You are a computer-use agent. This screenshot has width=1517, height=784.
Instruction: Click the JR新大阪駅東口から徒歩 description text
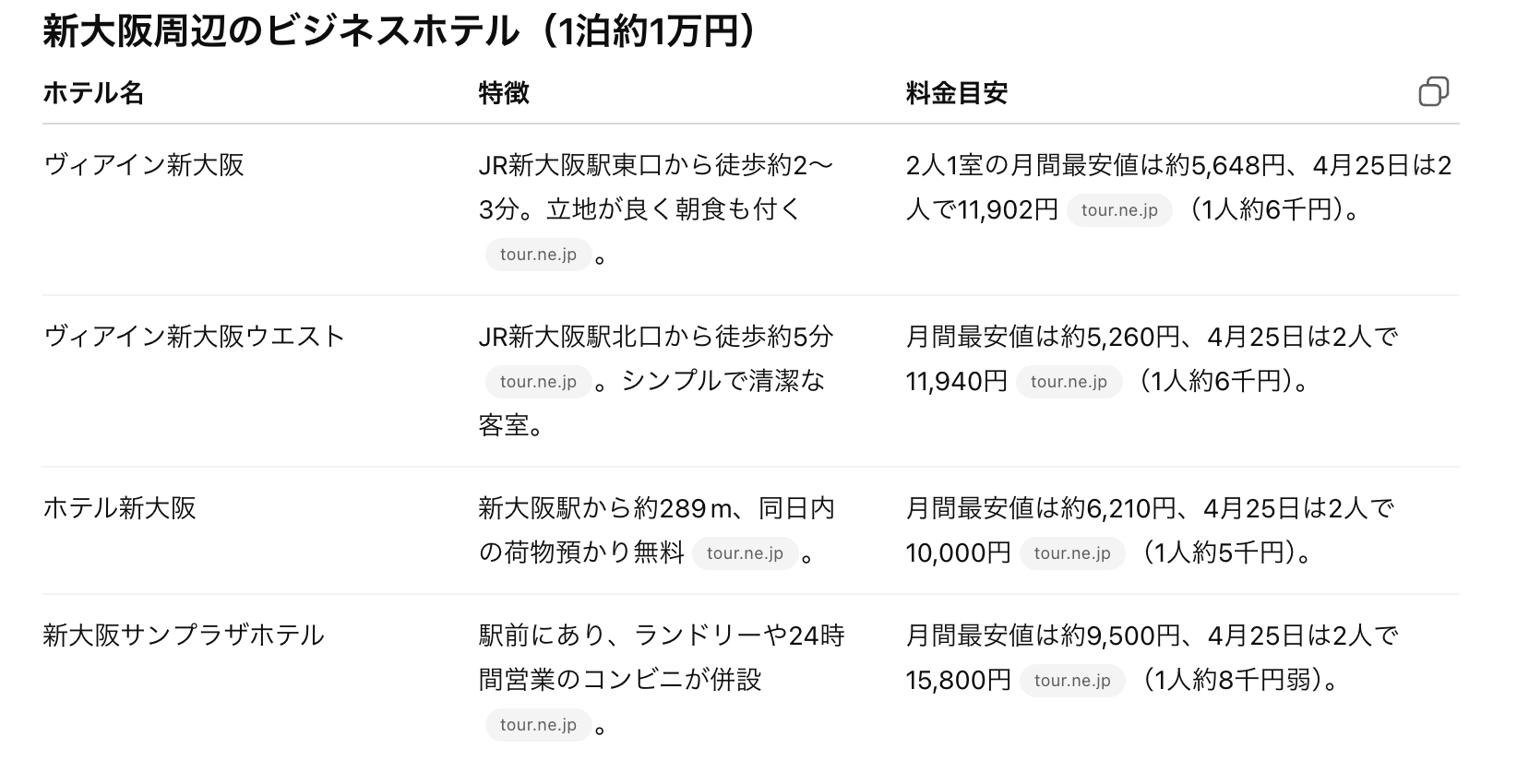[x=655, y=165]
